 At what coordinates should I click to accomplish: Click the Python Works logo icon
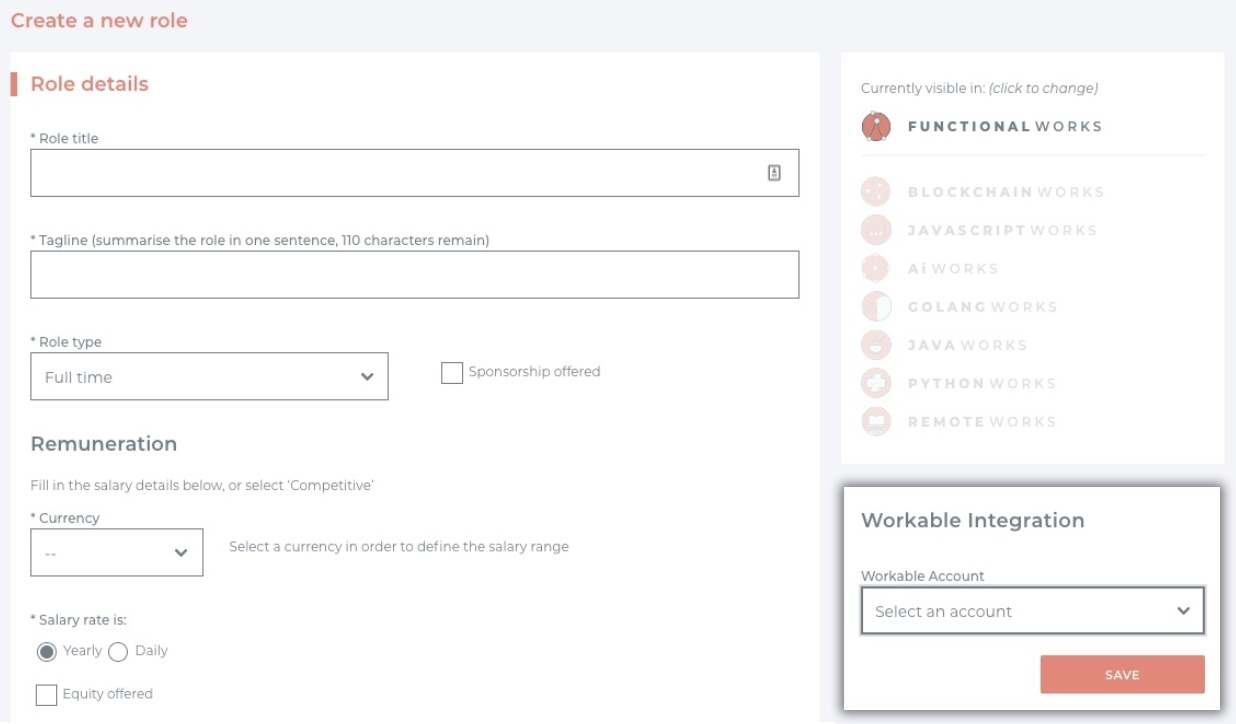point(876,383)
